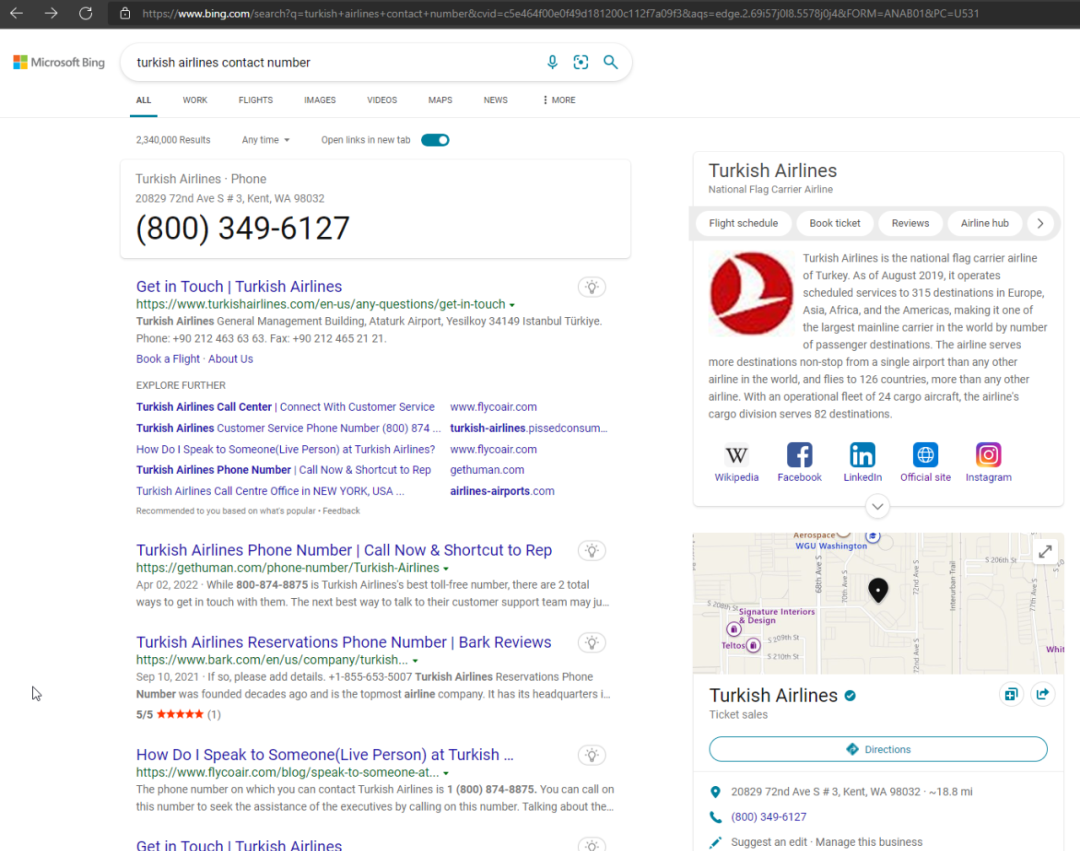
Task: Open Turkish Airlines Phone Number gethuman result title
Action: [x=344, y=550]
